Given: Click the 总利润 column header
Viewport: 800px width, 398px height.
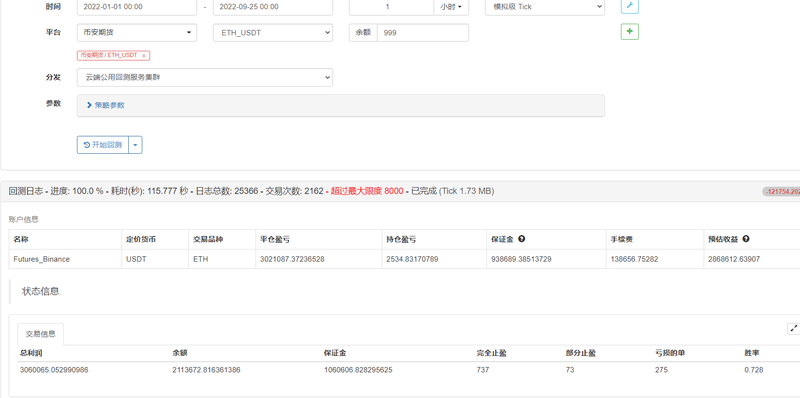Looking at the screenshot, I should (31, 353).
